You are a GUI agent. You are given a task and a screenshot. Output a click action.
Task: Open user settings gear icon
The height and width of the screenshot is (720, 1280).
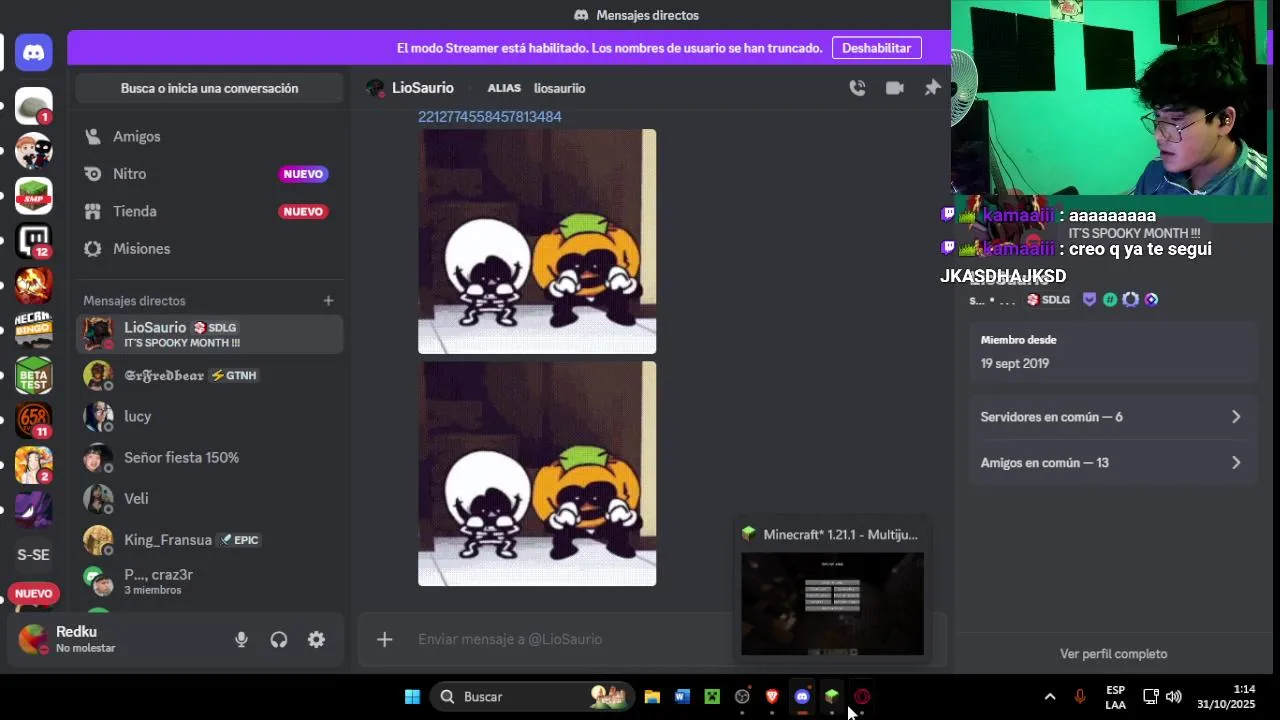click(x=316, y=640)
